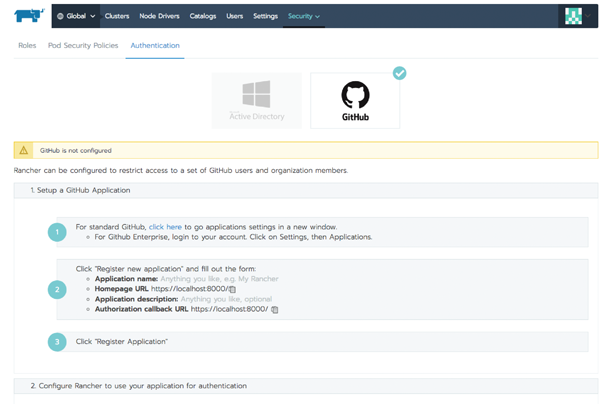Click the GitHub selected checkmark badge
The image size is (612, 404).
point(399,73)
